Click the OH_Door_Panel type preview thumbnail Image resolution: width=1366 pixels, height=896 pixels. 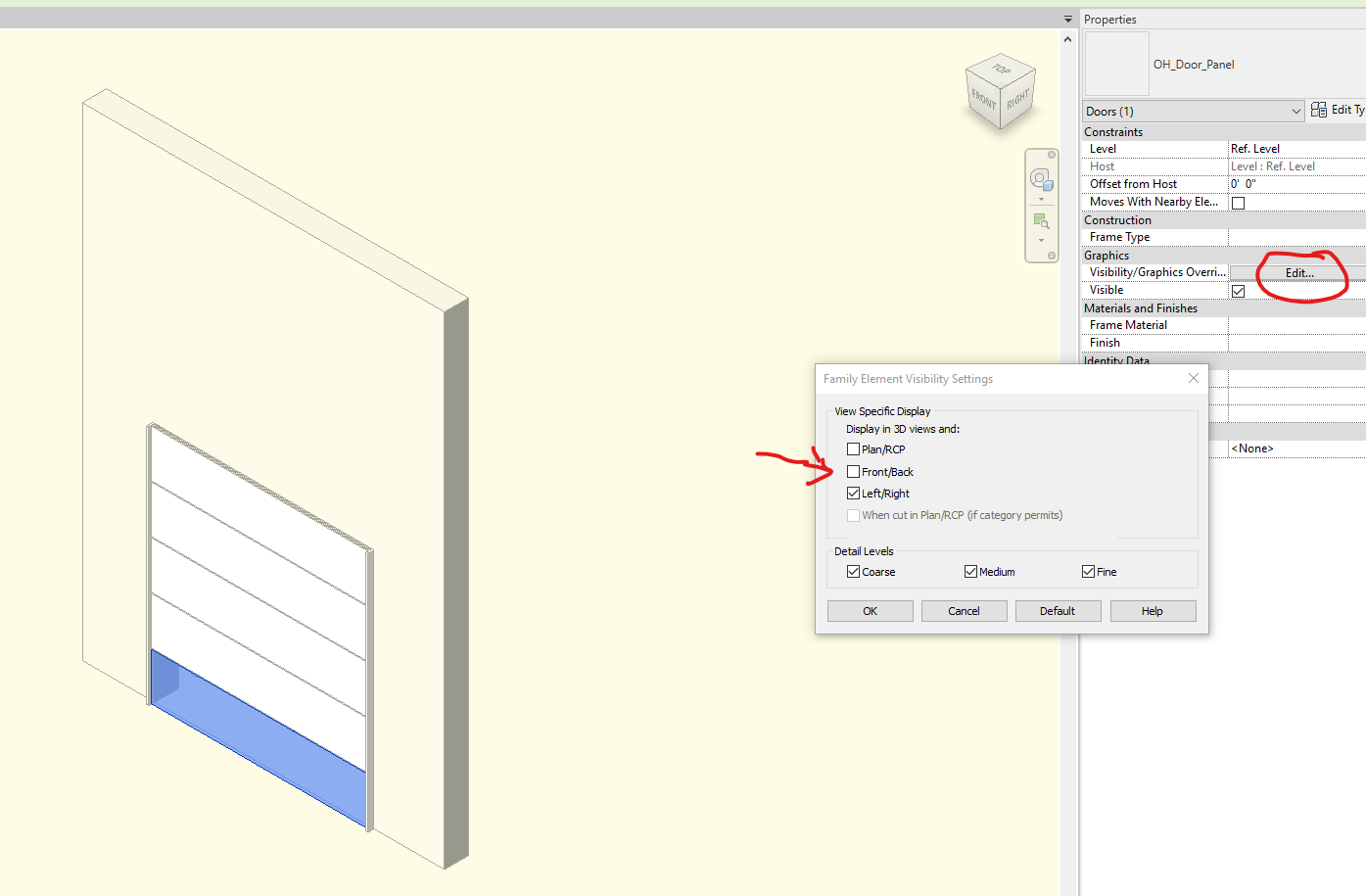[x=1116, y=64]
